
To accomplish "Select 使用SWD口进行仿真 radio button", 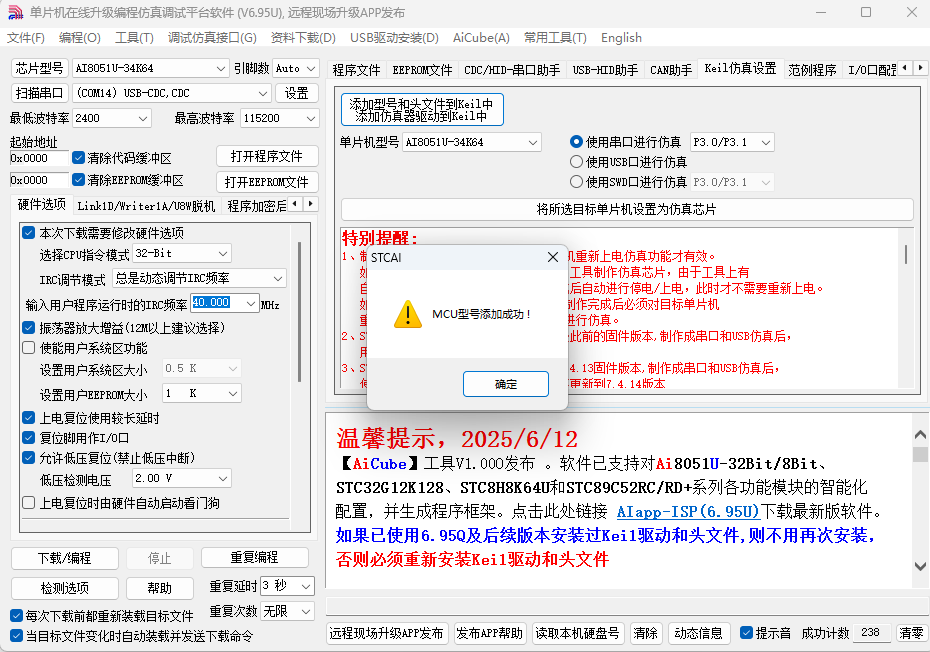I will pyautogui.click(x=576, y=182).
